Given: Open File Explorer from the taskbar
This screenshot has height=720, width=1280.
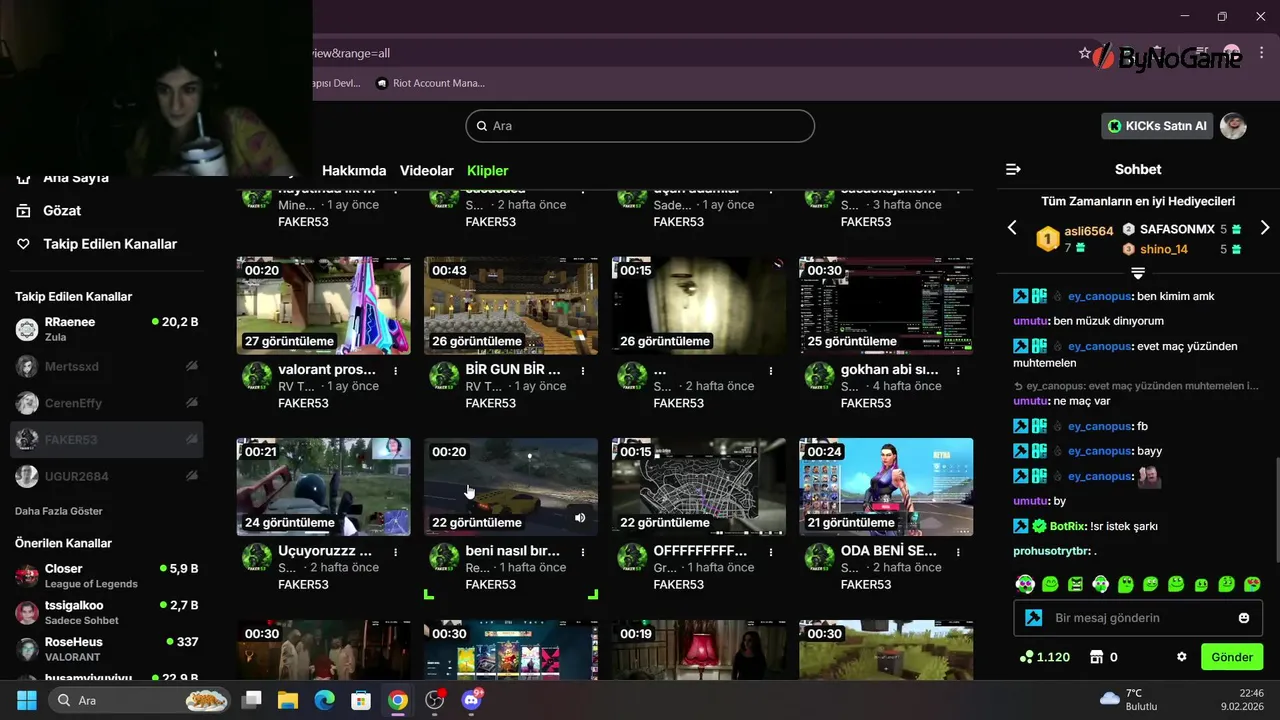Looking at the screenshot, I should (287, 700).
